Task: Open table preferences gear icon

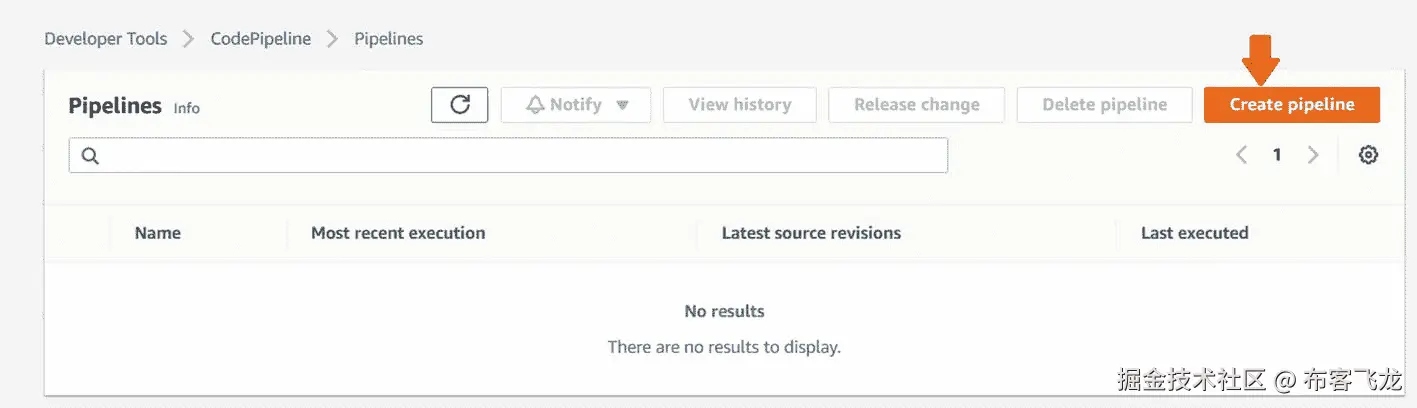Action: coord(1368,155)
